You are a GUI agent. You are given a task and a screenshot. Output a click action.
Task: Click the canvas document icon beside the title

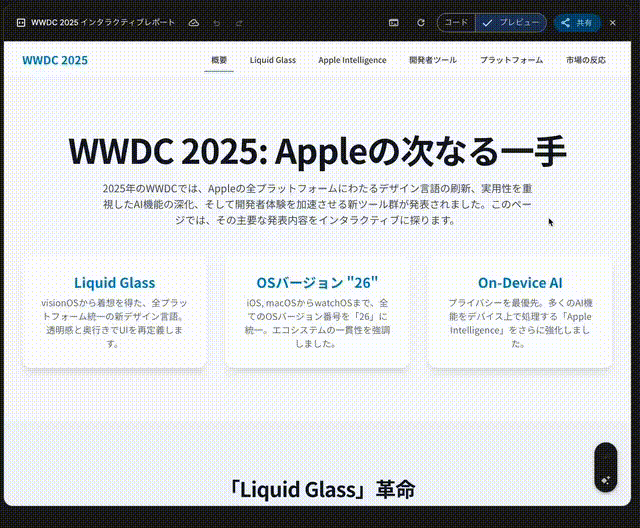tap(21, 23)
